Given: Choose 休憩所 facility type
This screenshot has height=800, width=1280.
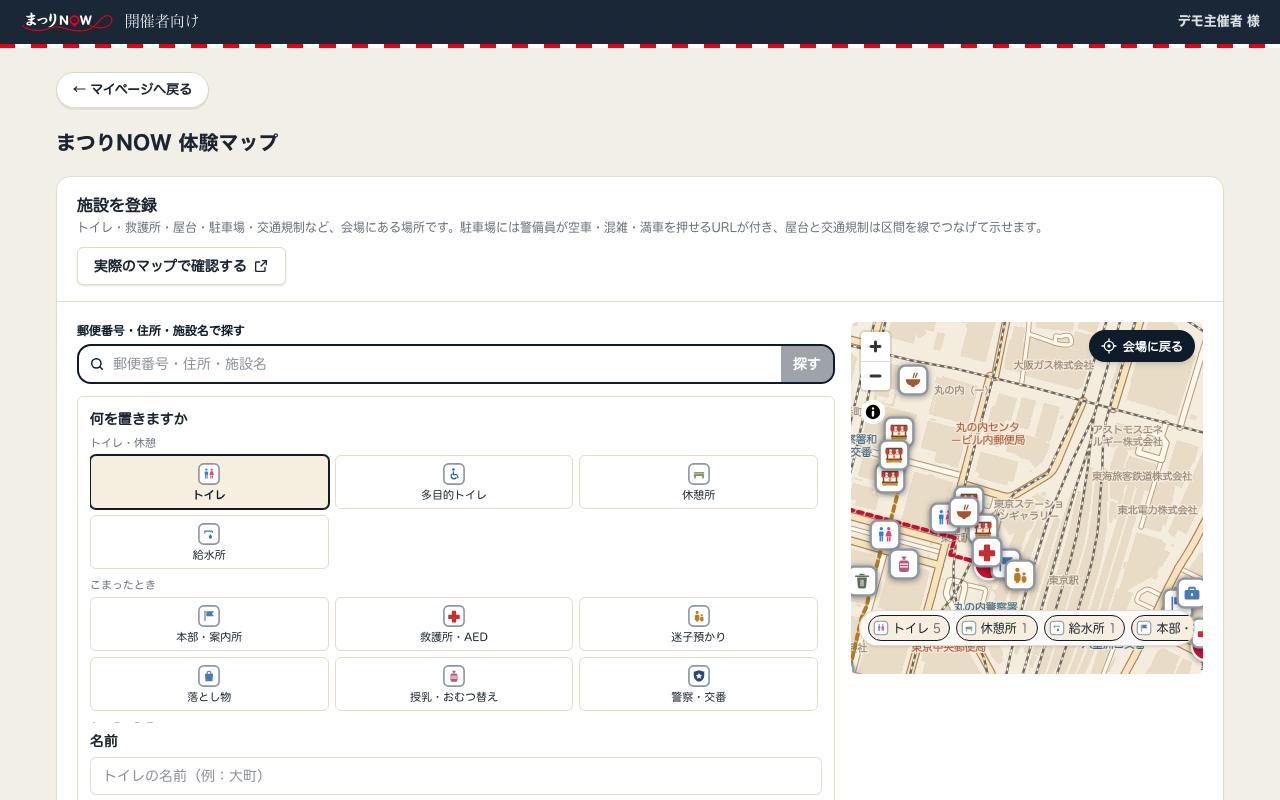Looking at the screenshot, I should [698, 482].
